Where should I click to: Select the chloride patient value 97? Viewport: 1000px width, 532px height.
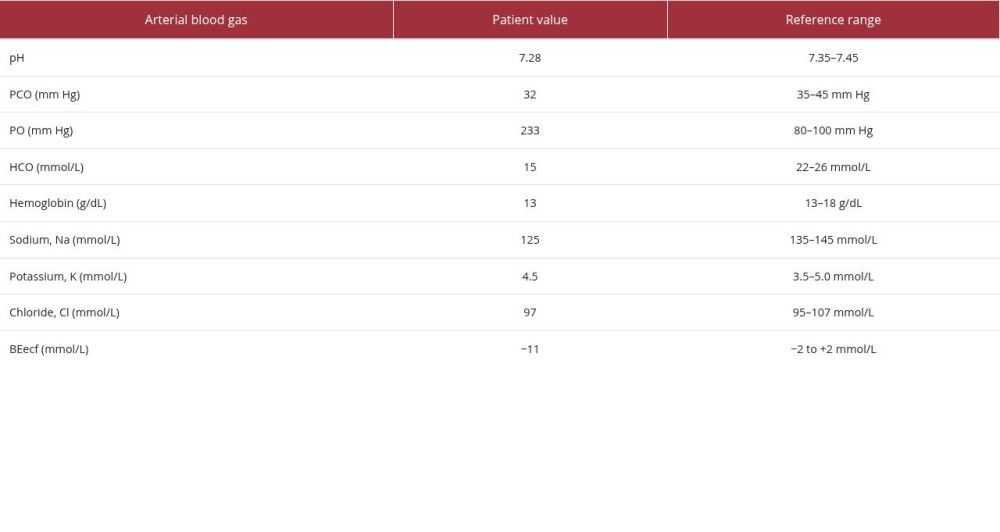pos(530,313)
